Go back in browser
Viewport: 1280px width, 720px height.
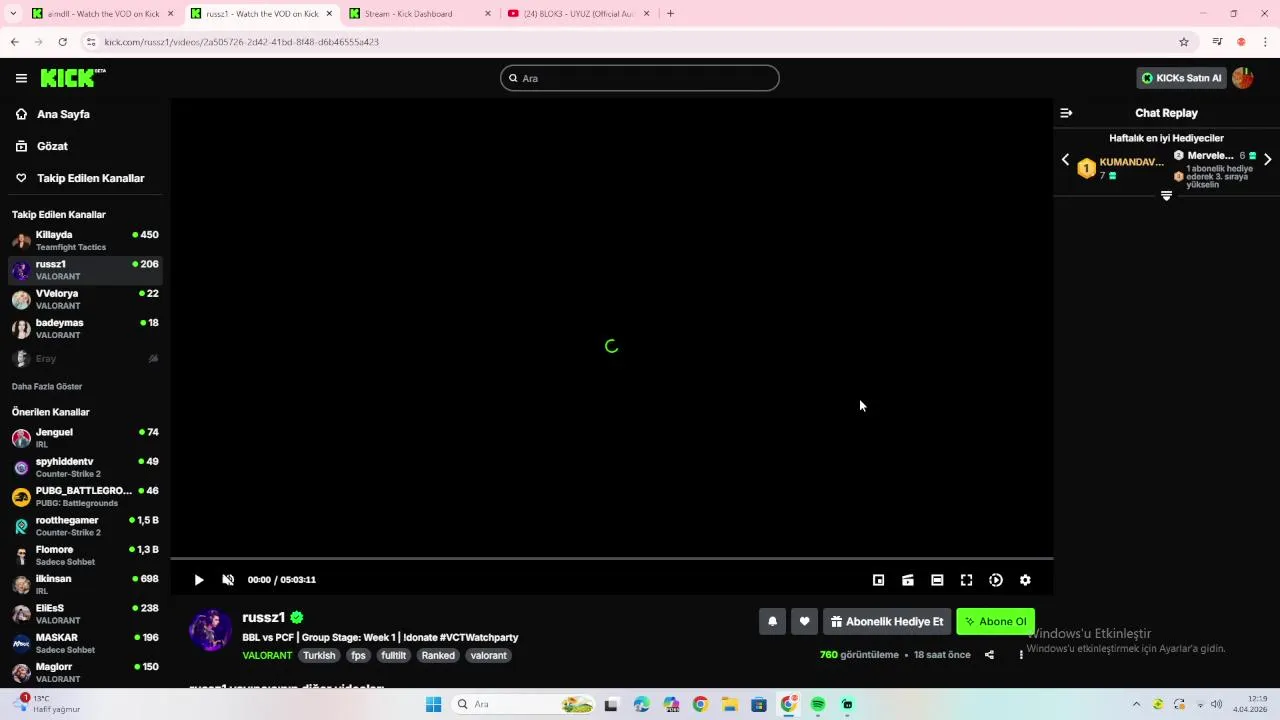pyautogui.click(x=14, y=42)
